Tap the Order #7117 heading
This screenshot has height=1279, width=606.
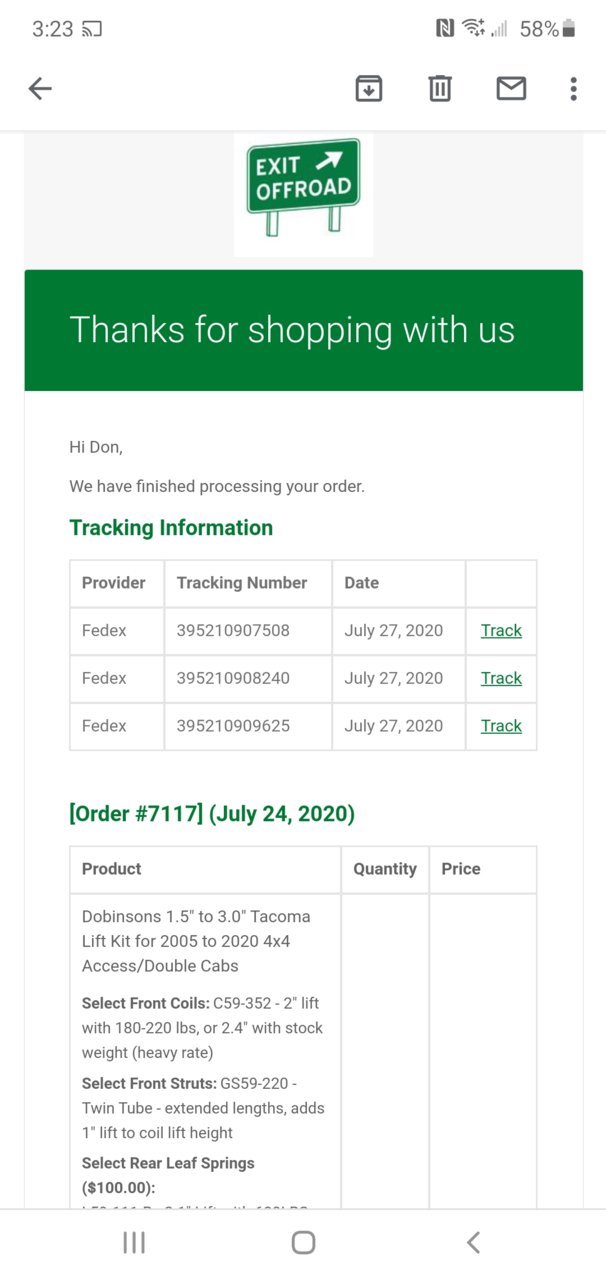pyautogui.click(x=212, y=814)
